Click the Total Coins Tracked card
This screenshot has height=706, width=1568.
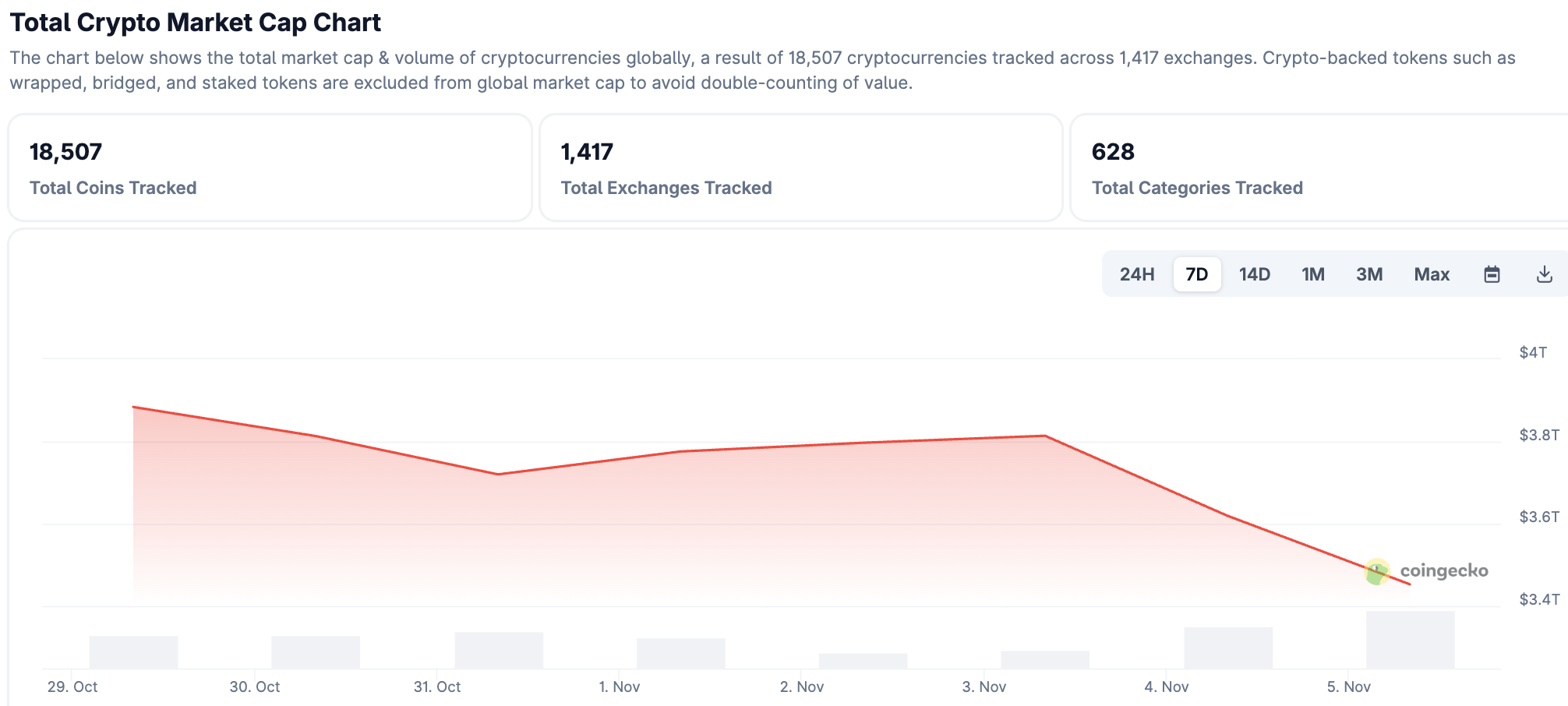coord(270,168)
